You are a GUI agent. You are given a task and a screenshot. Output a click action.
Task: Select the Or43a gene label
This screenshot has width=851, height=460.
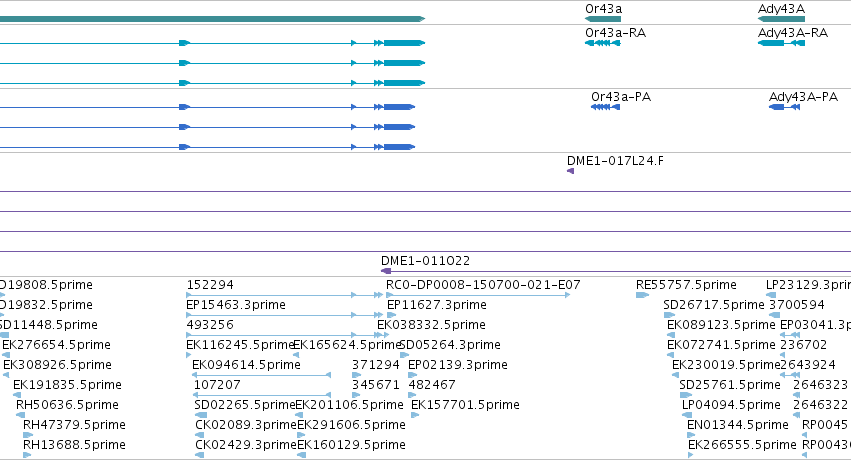coord(603,9)
